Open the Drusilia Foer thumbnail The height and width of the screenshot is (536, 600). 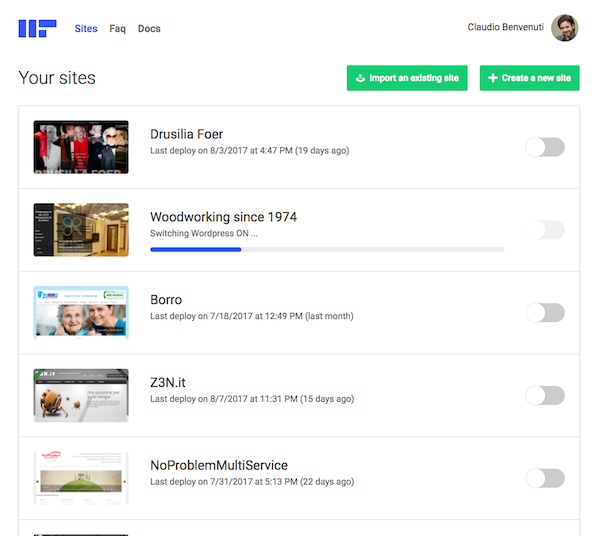coord(81,147)
